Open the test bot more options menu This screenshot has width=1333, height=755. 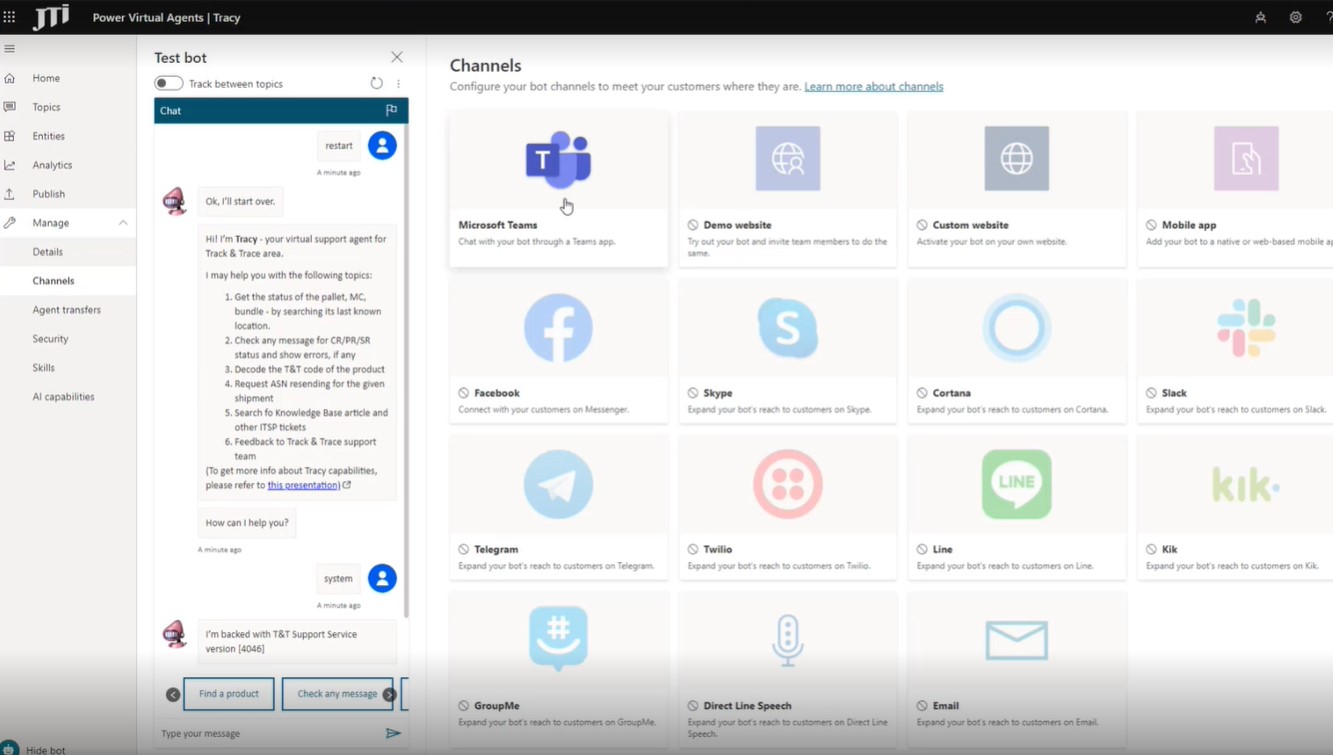(398, 84)
